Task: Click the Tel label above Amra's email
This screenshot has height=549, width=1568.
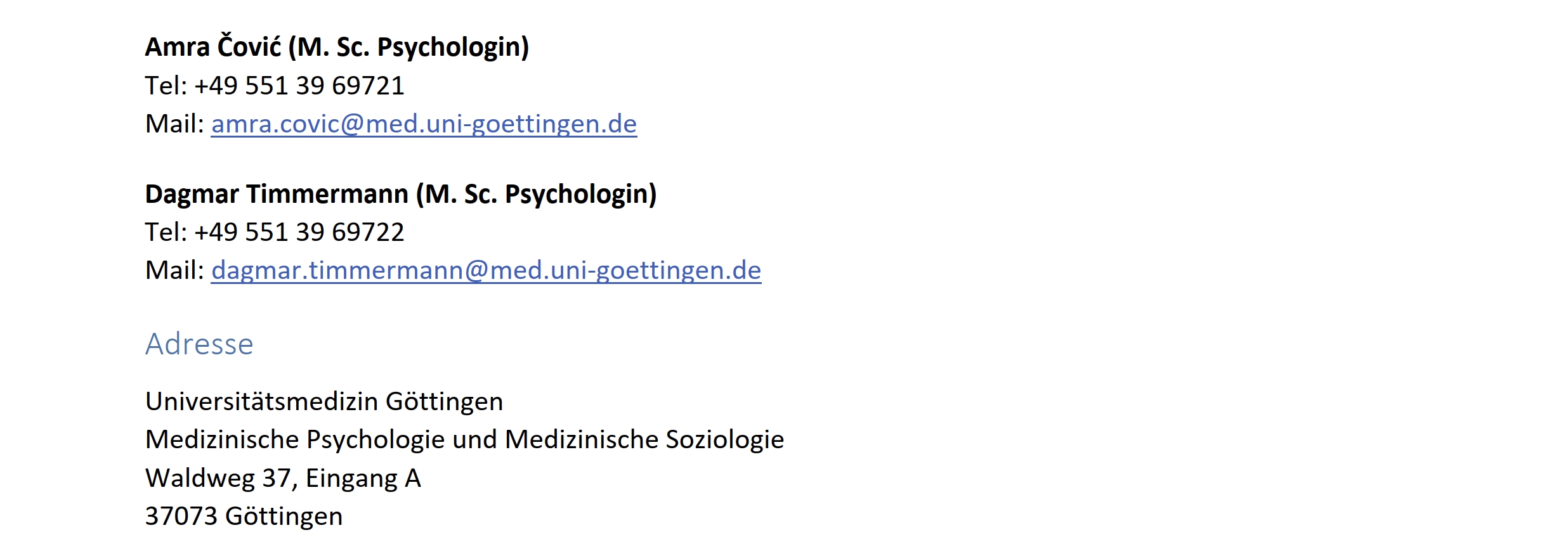Action: (165, 86)
